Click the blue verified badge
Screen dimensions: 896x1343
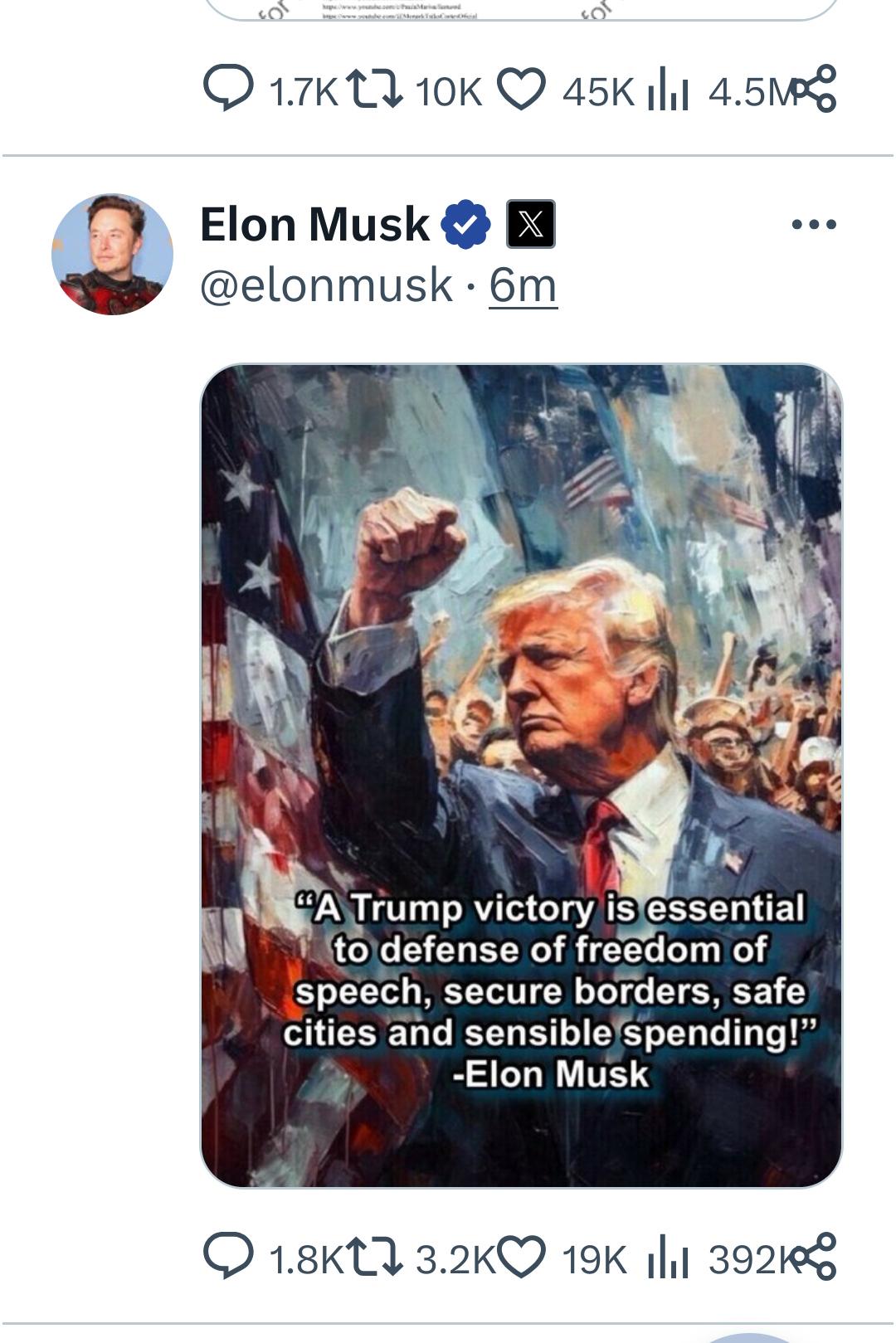click(465, 224)
